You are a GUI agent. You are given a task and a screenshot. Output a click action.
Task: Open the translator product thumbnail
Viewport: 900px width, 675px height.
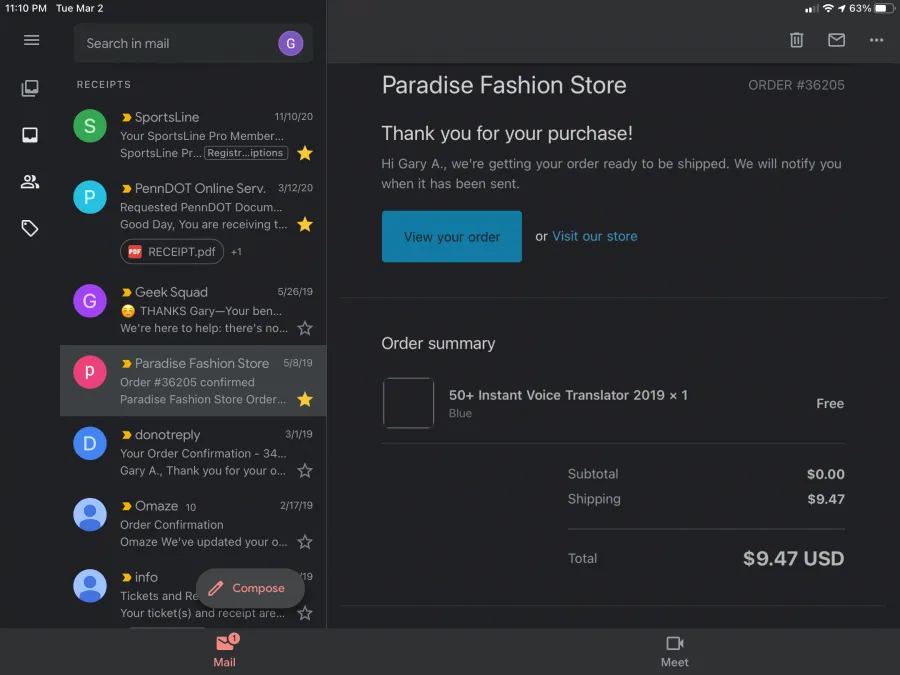coord(408,403)
